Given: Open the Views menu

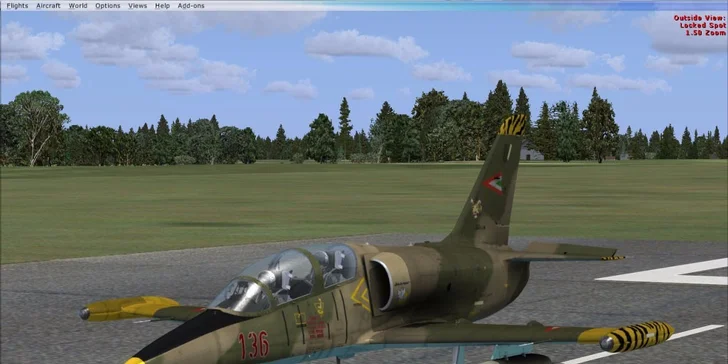Looking at the screenshot, I should (x=137, y=6).
